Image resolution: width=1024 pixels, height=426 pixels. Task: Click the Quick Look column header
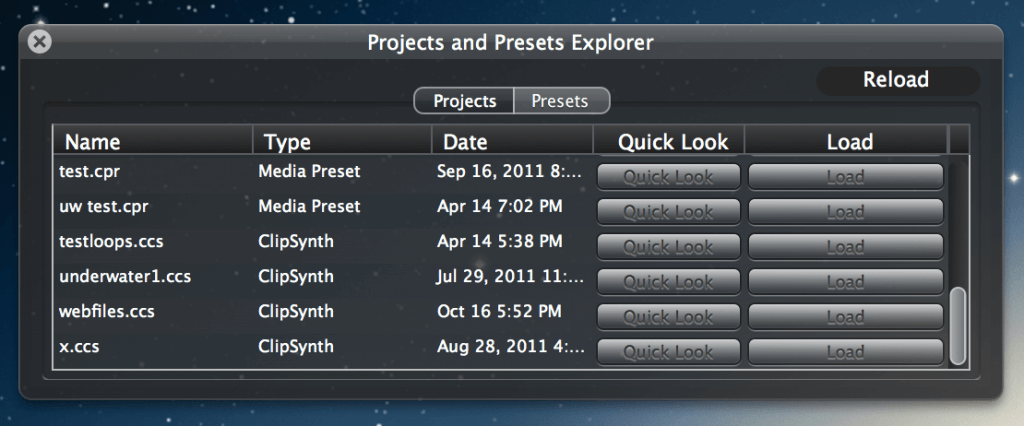pos(669,142)
